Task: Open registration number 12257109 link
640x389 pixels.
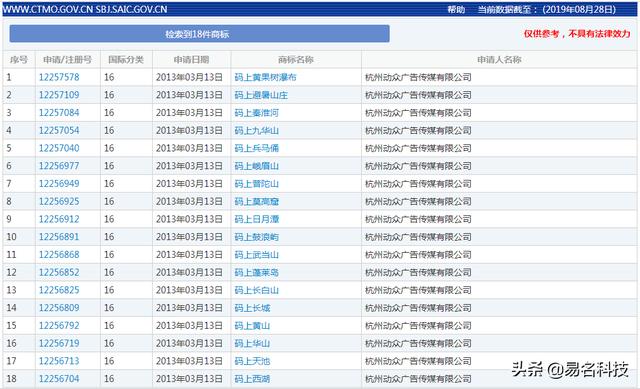Action: 59,95
